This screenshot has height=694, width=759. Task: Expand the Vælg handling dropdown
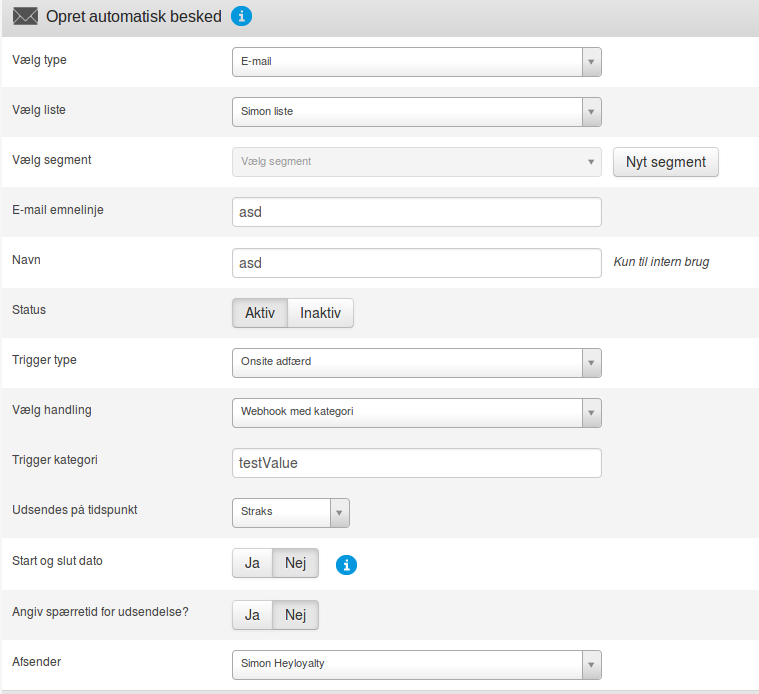point(416,412)
